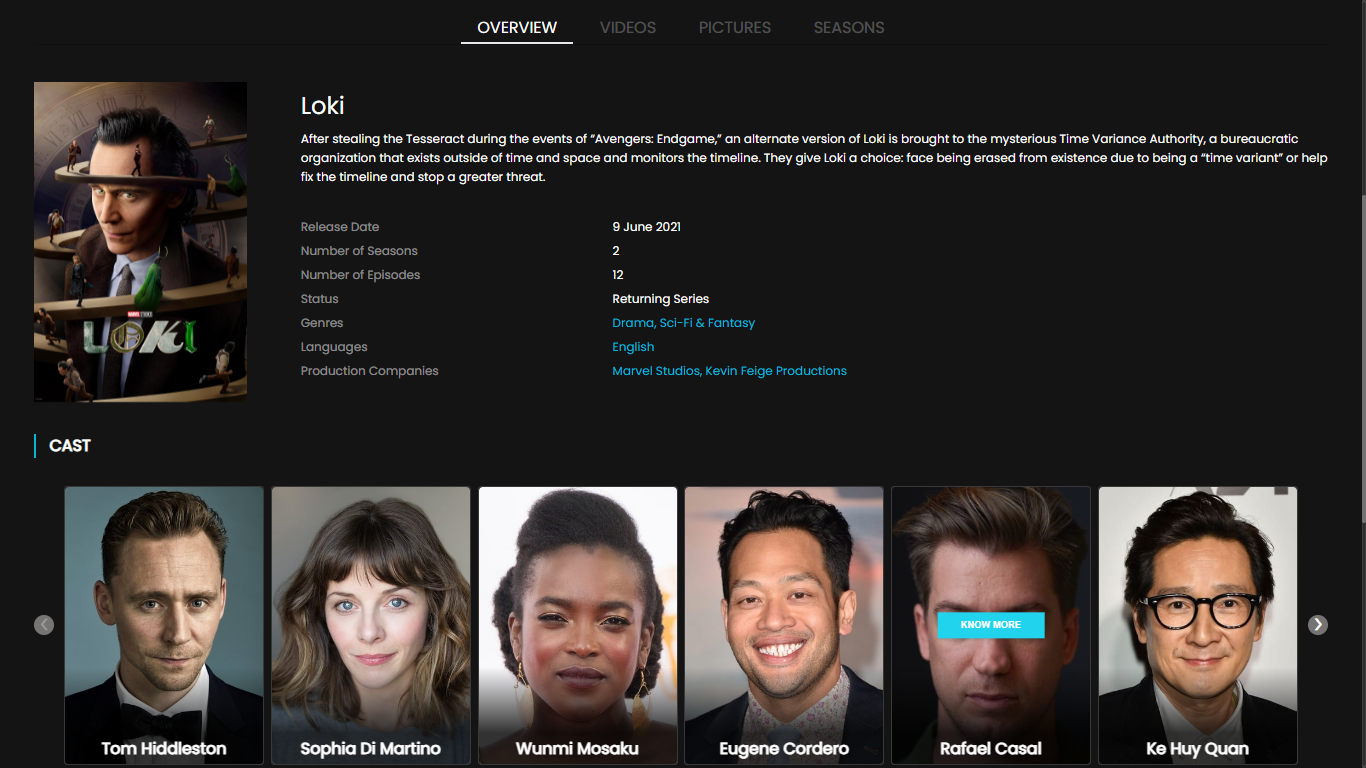The width and height of the screenshot is (1366, 768).
Task: Click the Loki title heading
Action: tap(322, 106)
